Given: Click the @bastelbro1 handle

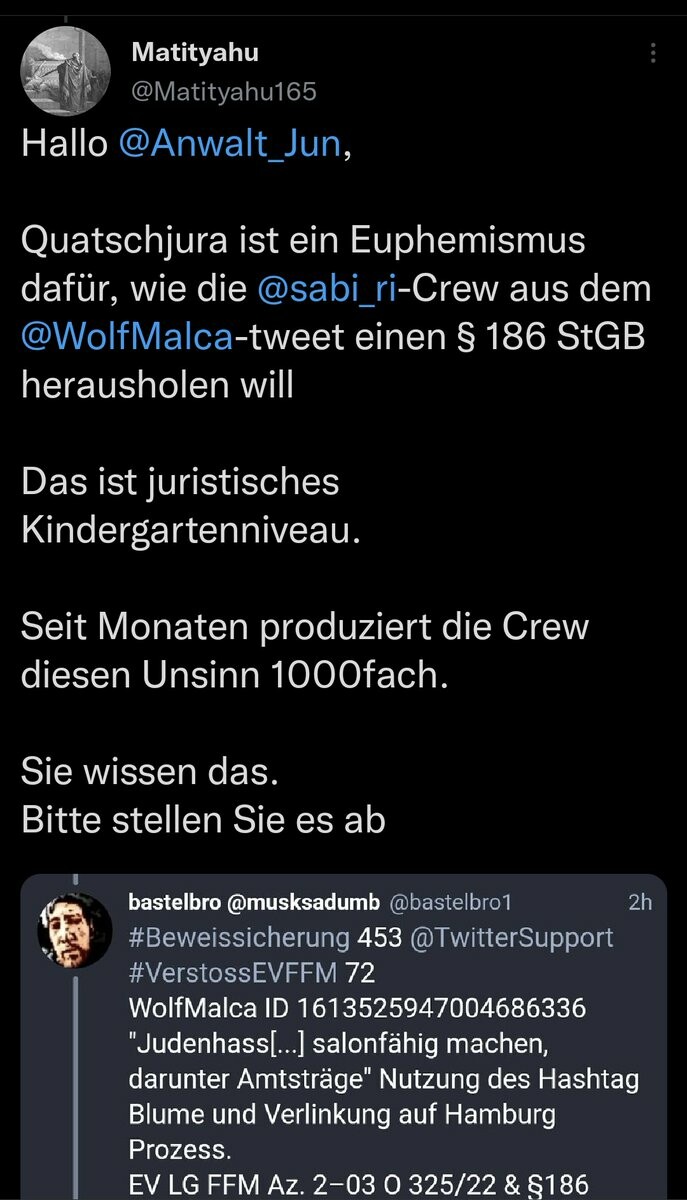Looking at the screenshot, I should pyautogui.click(x=450, y=902).
